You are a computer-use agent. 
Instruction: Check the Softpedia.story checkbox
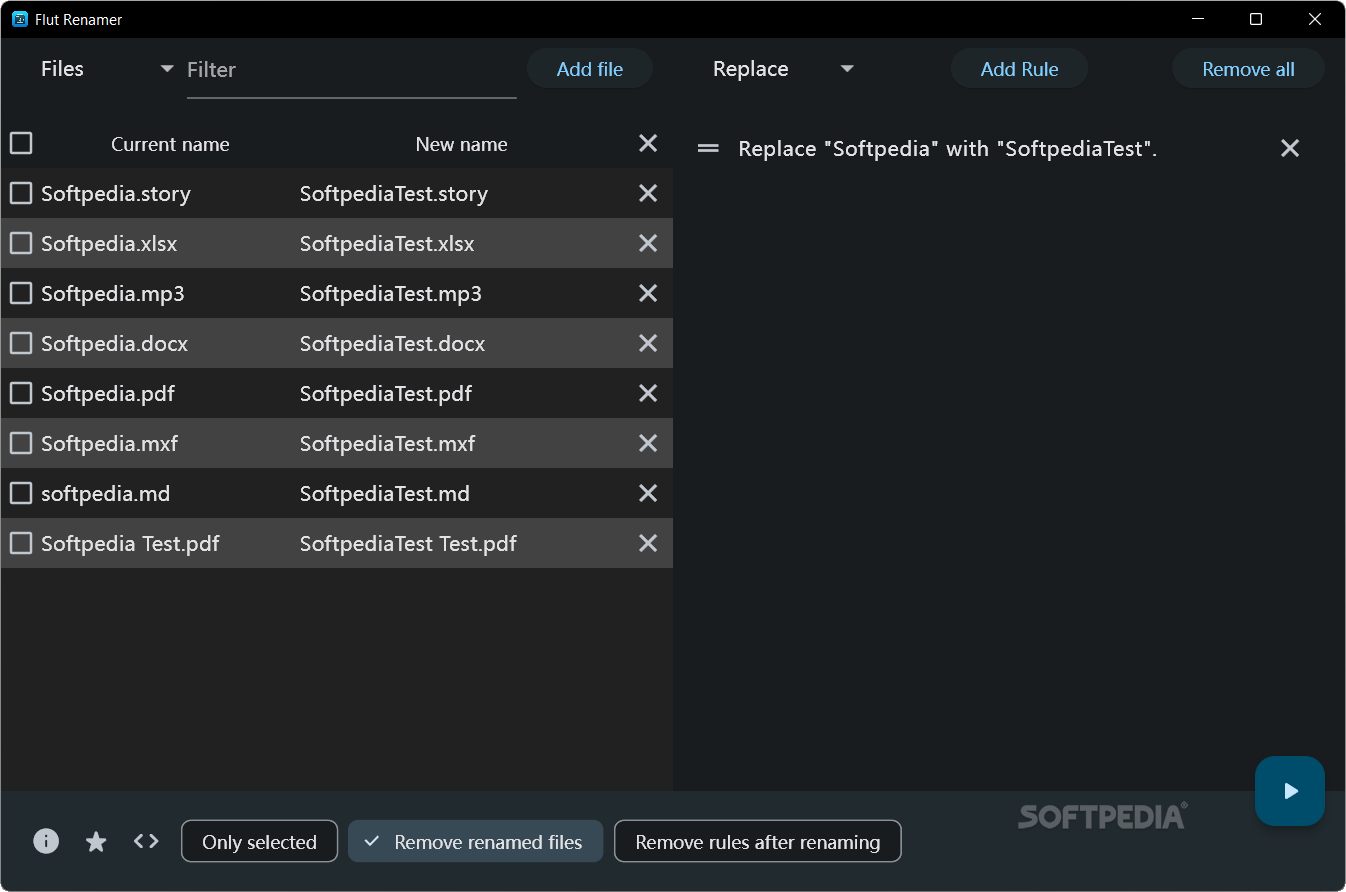pos(21,193)
